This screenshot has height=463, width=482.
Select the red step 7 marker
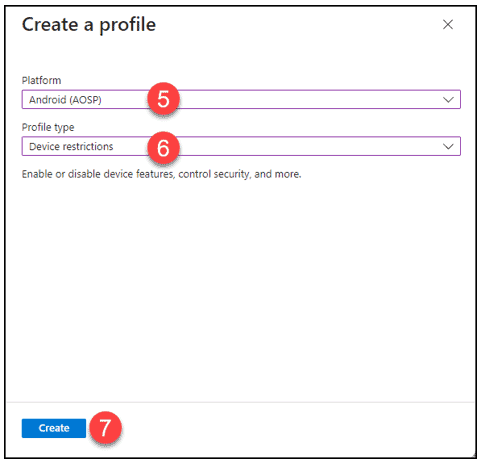click(x=105, y=427)
